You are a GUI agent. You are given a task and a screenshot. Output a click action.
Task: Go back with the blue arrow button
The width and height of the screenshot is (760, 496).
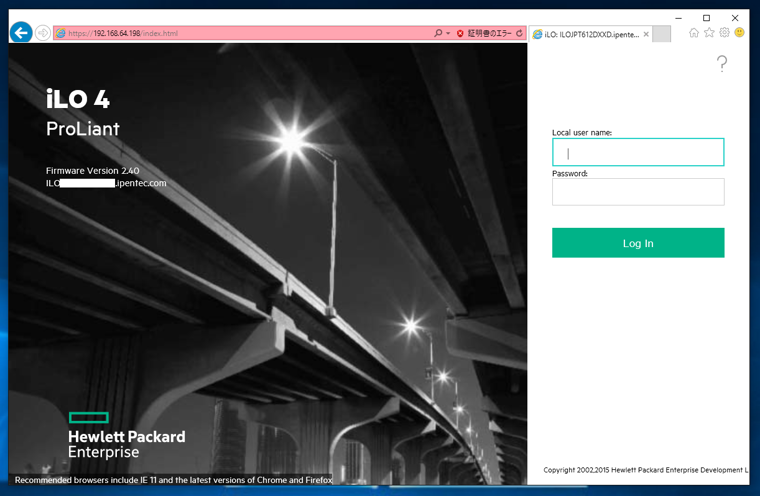click(21, 32)
